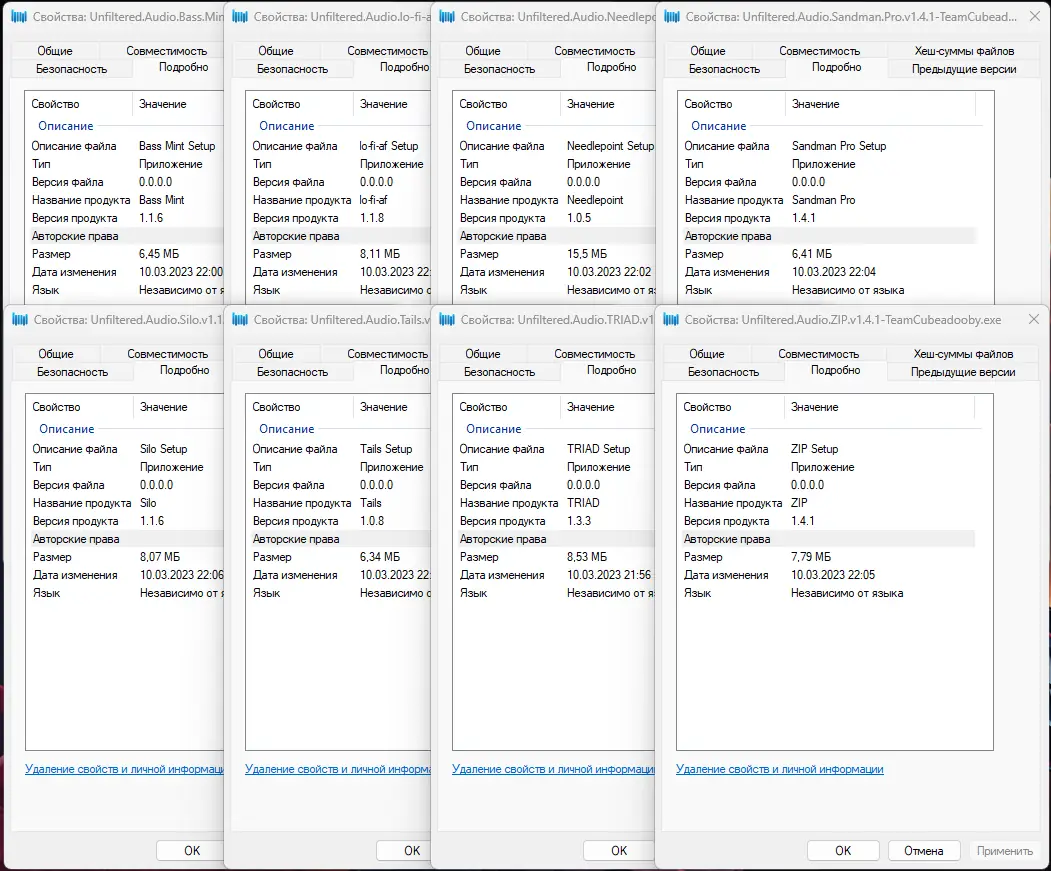
Task: Click Описание group header in ZIP window
Action: click(x=717, y=429)
